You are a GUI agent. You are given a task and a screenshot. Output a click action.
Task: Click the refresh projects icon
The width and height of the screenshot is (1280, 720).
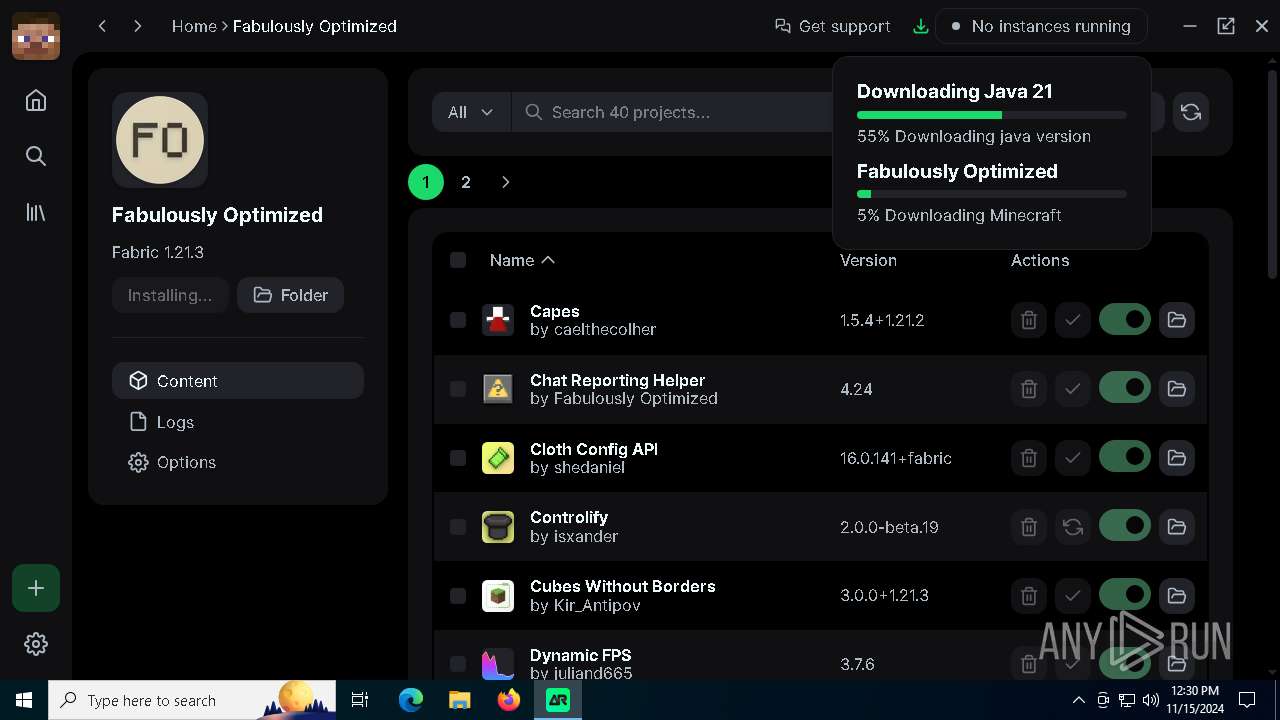point(1190,112)
